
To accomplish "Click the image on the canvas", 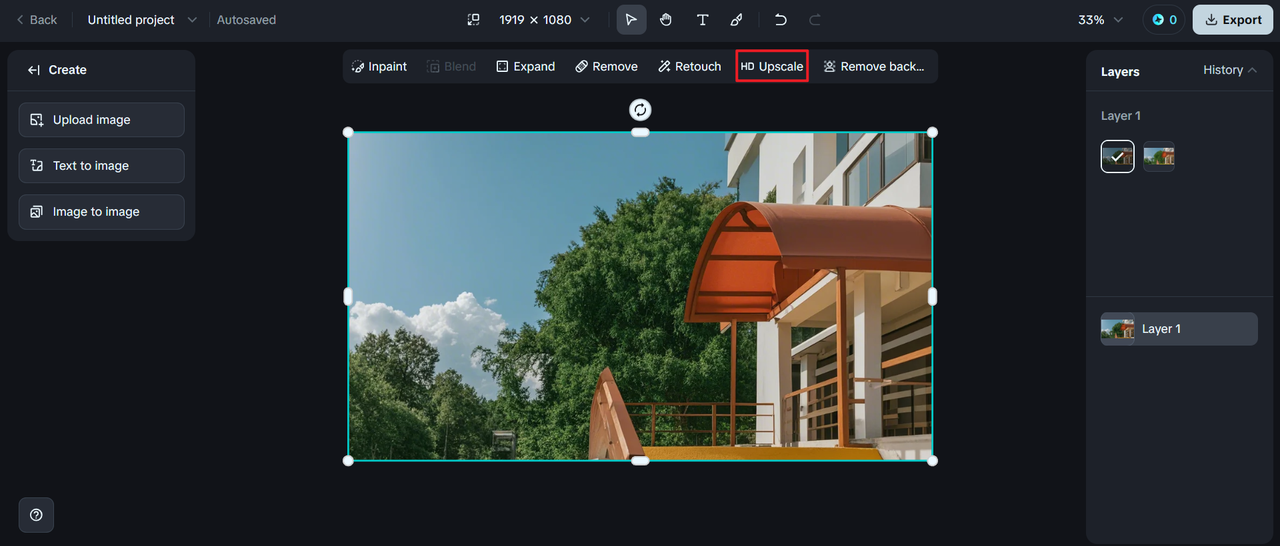I will [640, 296].
